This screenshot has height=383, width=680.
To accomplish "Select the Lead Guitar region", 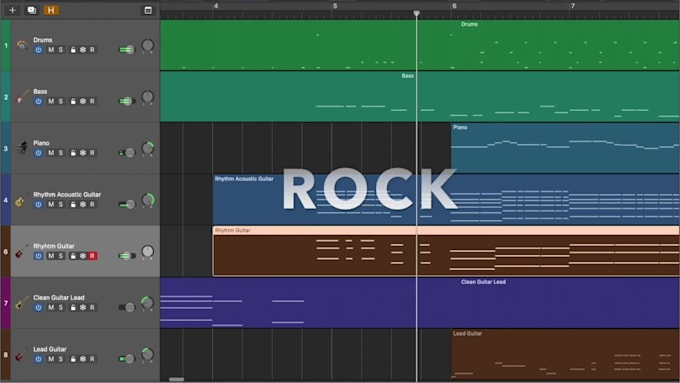I will [x=565, y=354].
